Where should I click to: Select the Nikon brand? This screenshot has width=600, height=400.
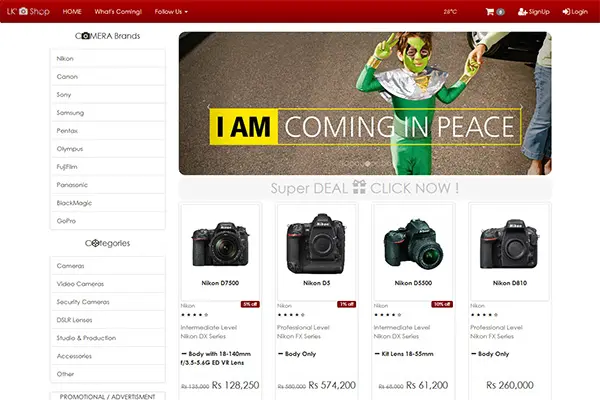click(108, 59)
